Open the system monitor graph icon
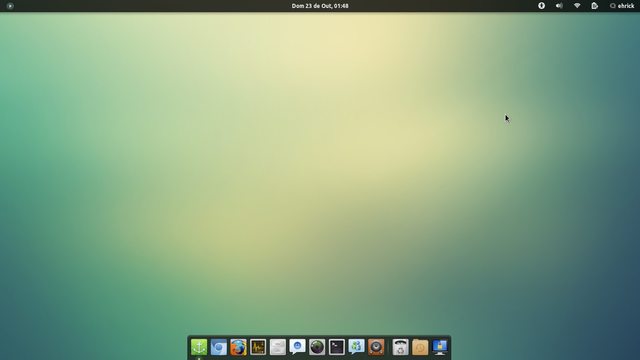This screenshot has width=640, height=360. click(258, 347)
